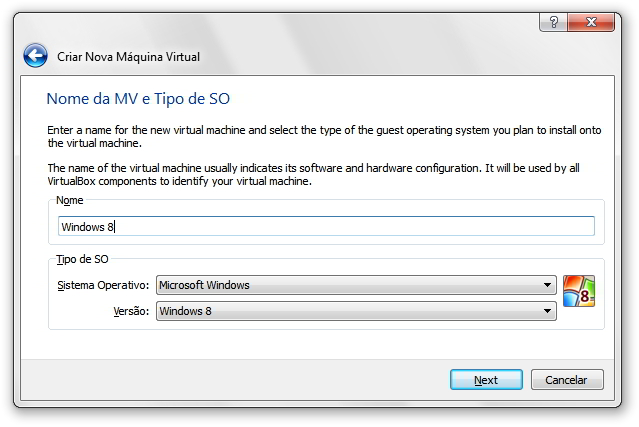Expand the arrow beside Microsoft Windows
The height and width of the screenshot is (427, 639).
(547, 285)
